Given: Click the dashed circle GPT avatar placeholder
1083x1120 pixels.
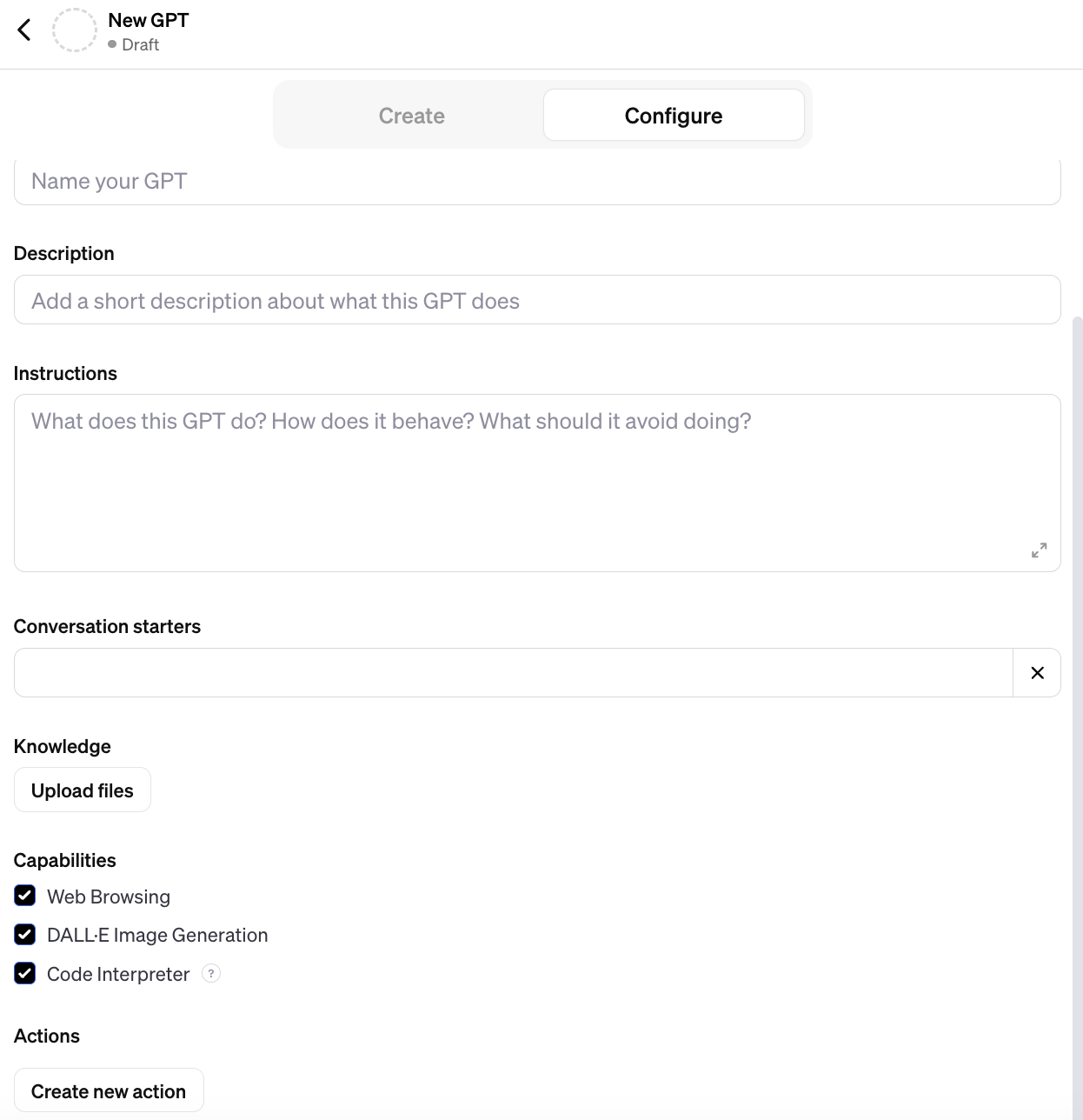Looking at the screenshot, I should (75, 30).
